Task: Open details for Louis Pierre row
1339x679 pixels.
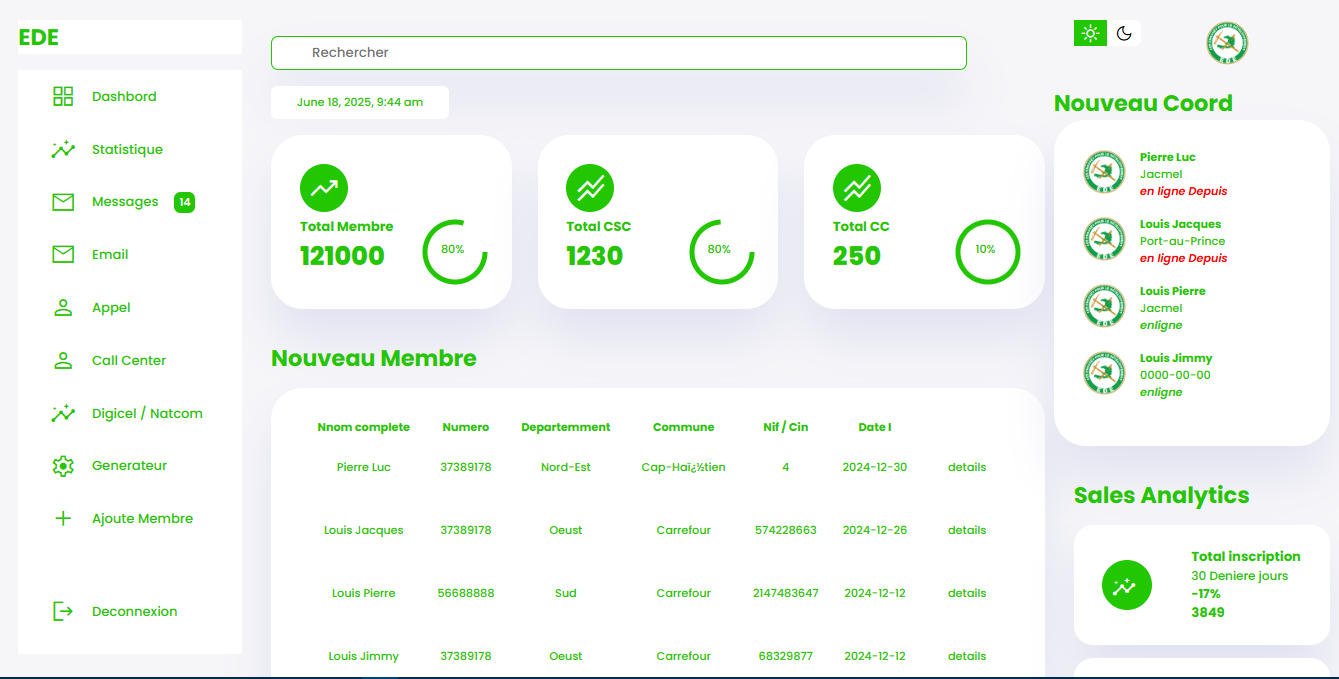Action: (966, 593)
